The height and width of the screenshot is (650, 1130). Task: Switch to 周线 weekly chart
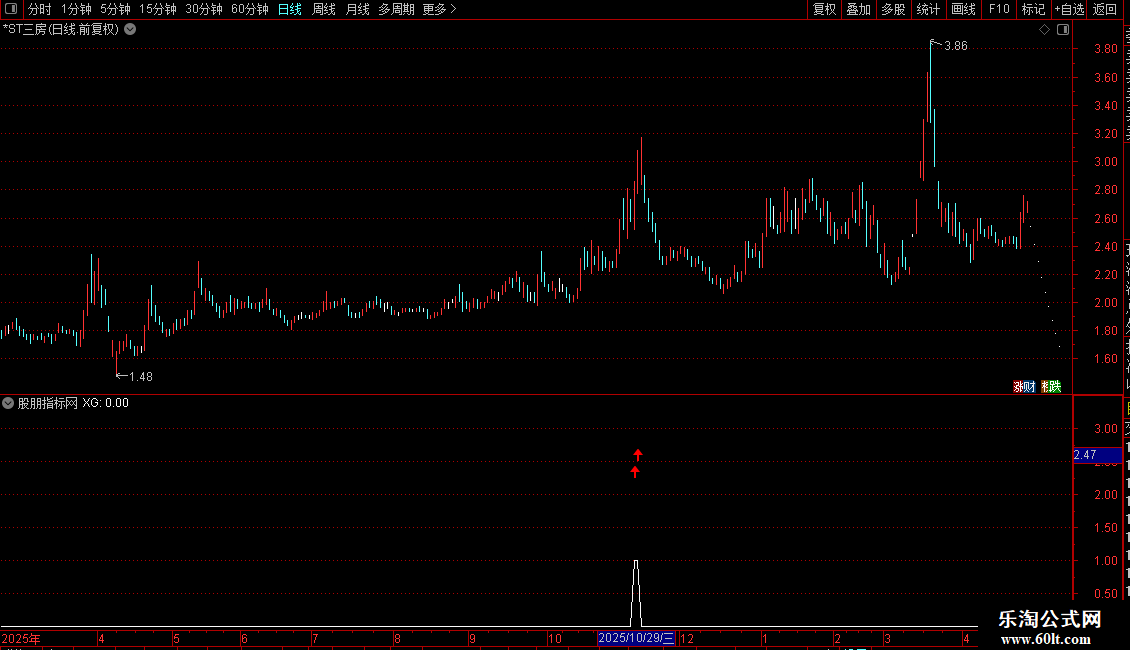pyautogui.click(x=324, y=9)
